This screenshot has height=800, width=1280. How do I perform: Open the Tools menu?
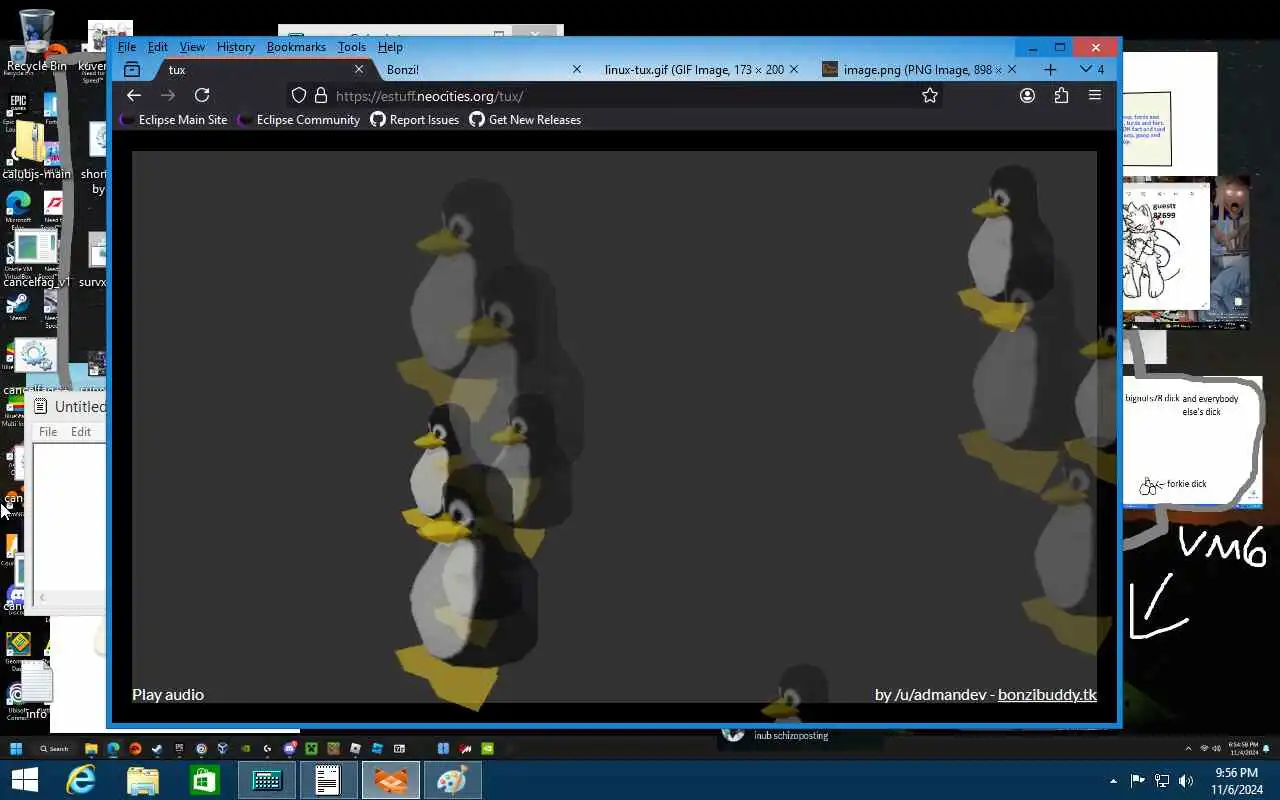pyautogui.click(x=352, y=47)
